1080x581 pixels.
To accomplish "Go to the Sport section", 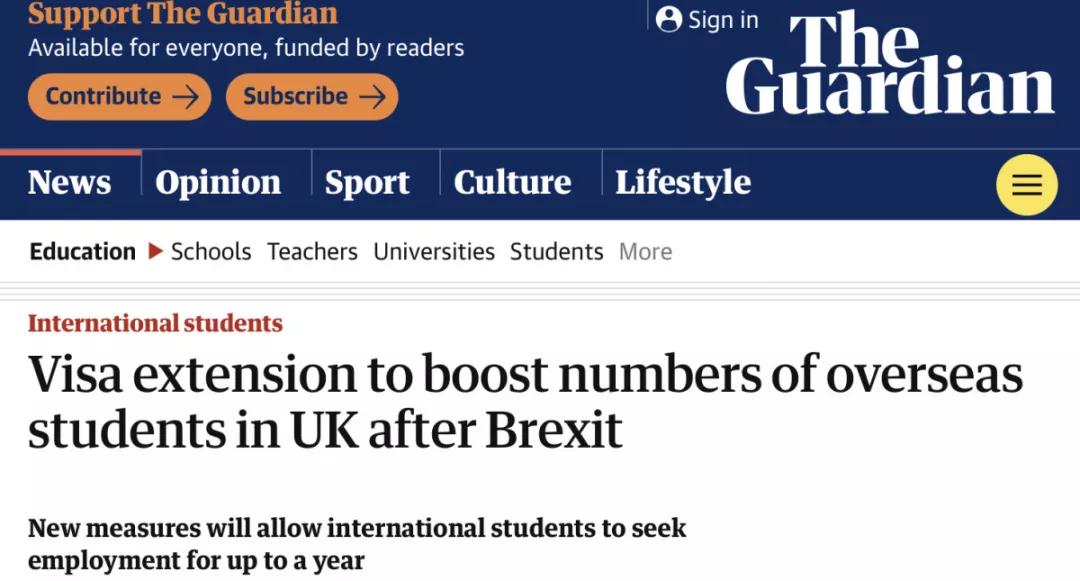I will 367,183.
